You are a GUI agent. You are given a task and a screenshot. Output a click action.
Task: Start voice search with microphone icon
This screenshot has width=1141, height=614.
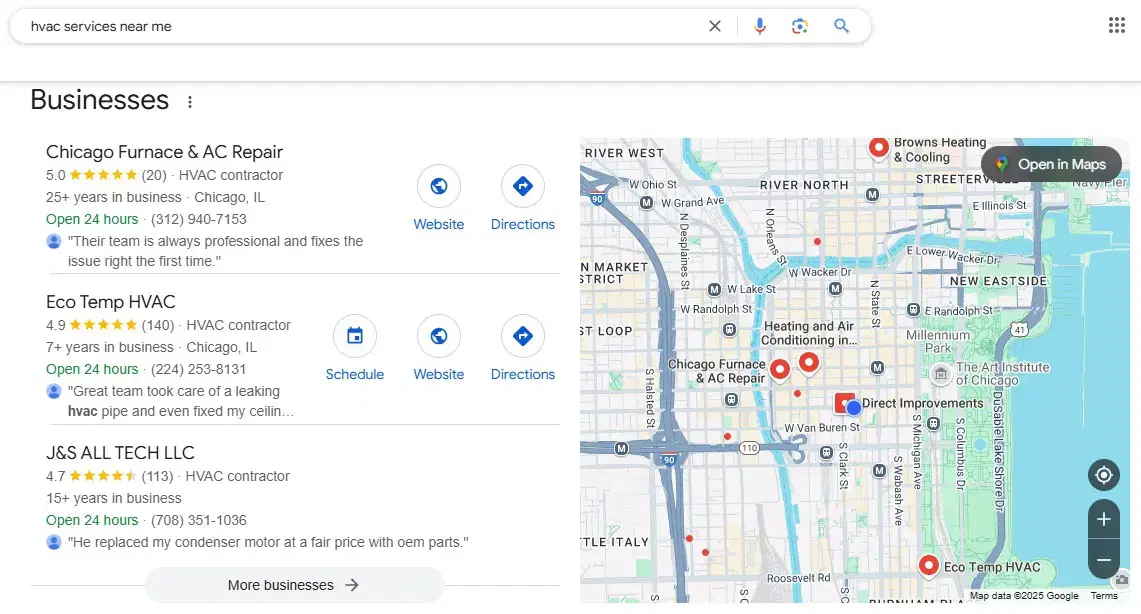[760, 26]
